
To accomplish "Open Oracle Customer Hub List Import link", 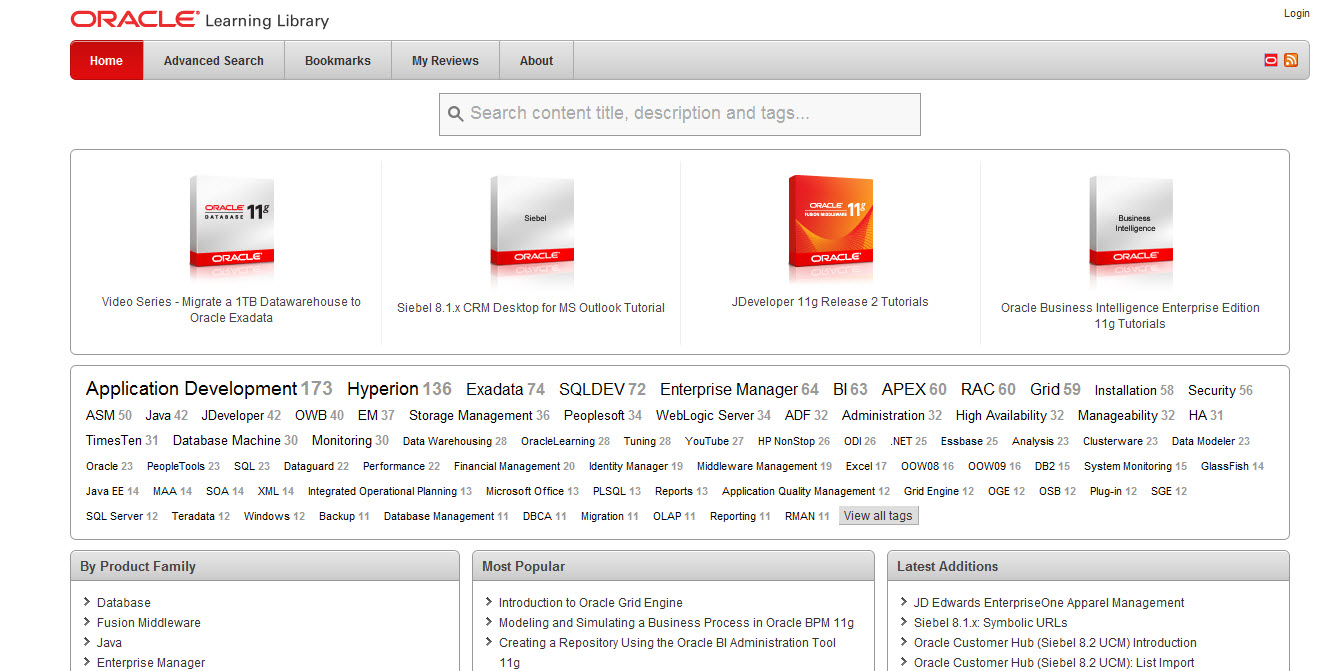I will pyautogui.click(x=1054, y=662).
